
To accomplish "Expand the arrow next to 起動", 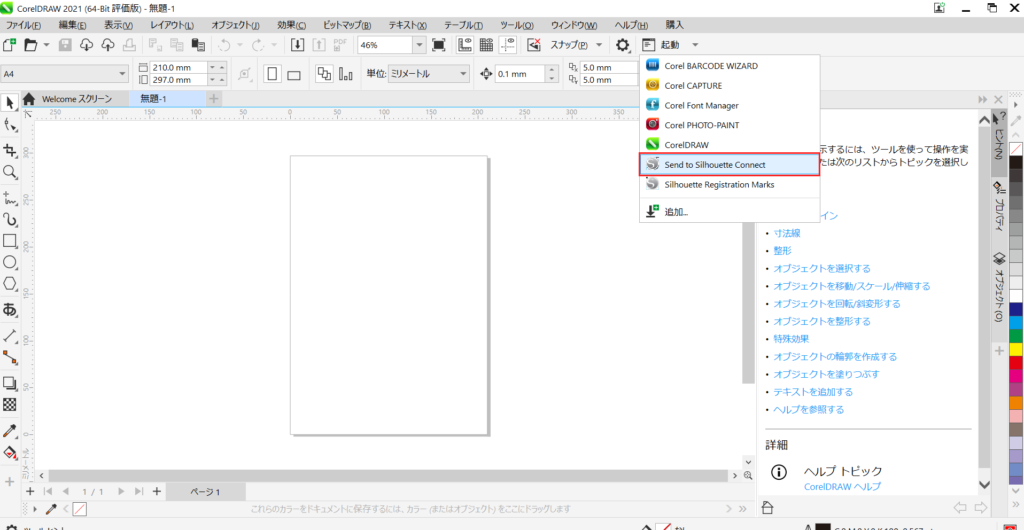I will (x=696, y=44).
